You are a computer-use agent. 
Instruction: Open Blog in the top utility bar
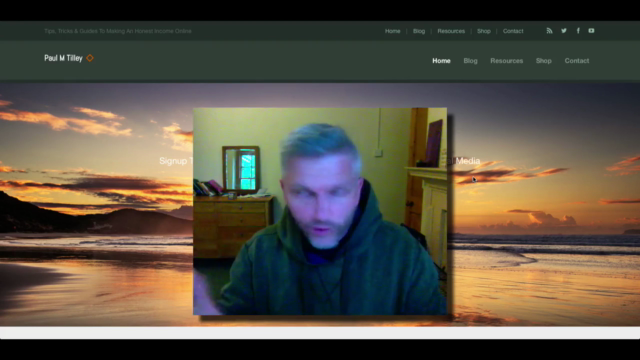[419, 31]
